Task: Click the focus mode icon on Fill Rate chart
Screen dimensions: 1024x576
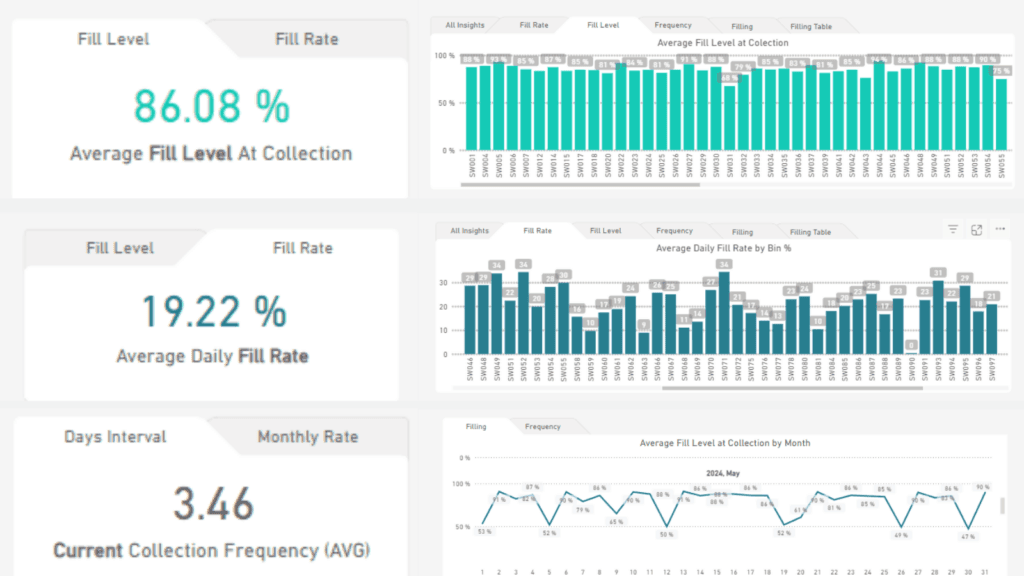Action: (x=977, y=230)
